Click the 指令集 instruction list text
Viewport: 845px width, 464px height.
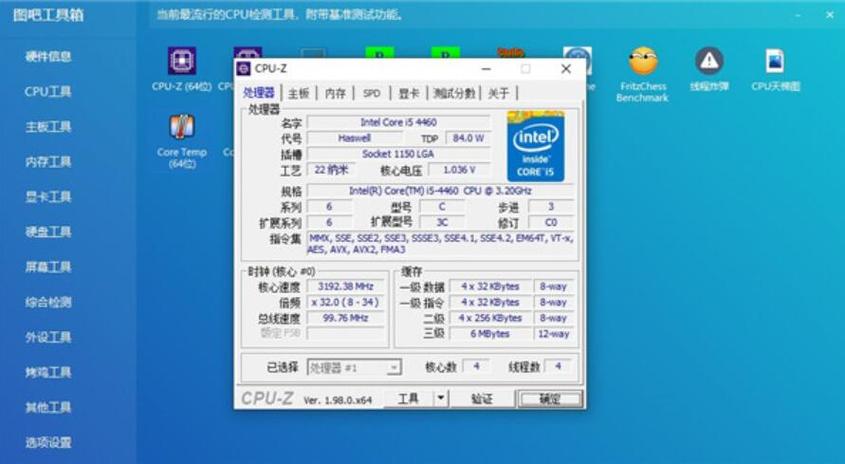tap(440, 244)
